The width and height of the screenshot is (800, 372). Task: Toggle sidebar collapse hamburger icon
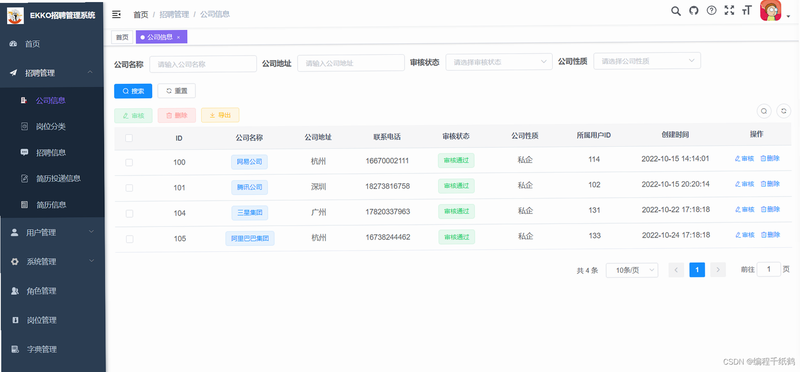[116, 14]
